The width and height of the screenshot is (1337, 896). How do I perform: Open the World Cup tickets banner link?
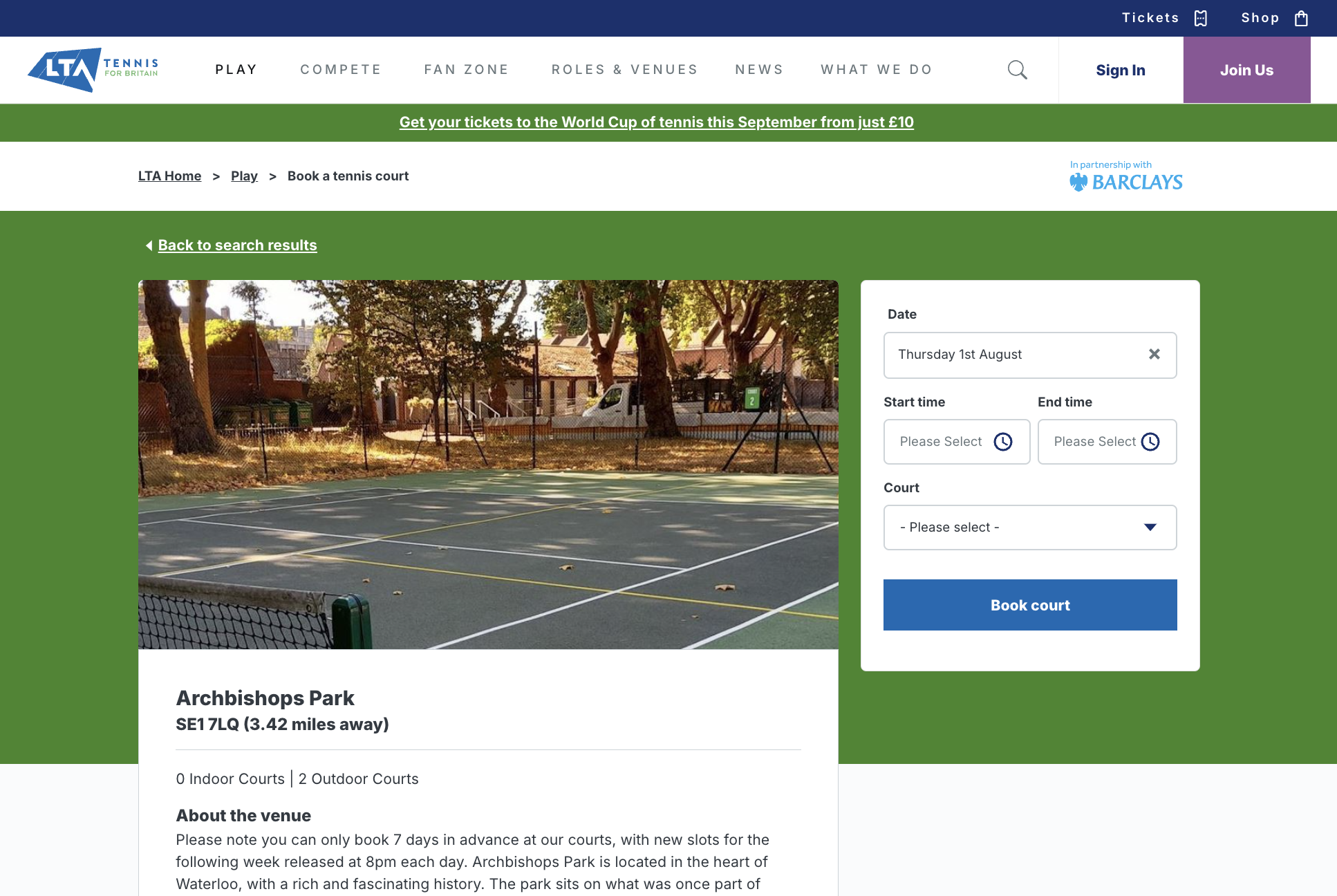click(657, 122)
